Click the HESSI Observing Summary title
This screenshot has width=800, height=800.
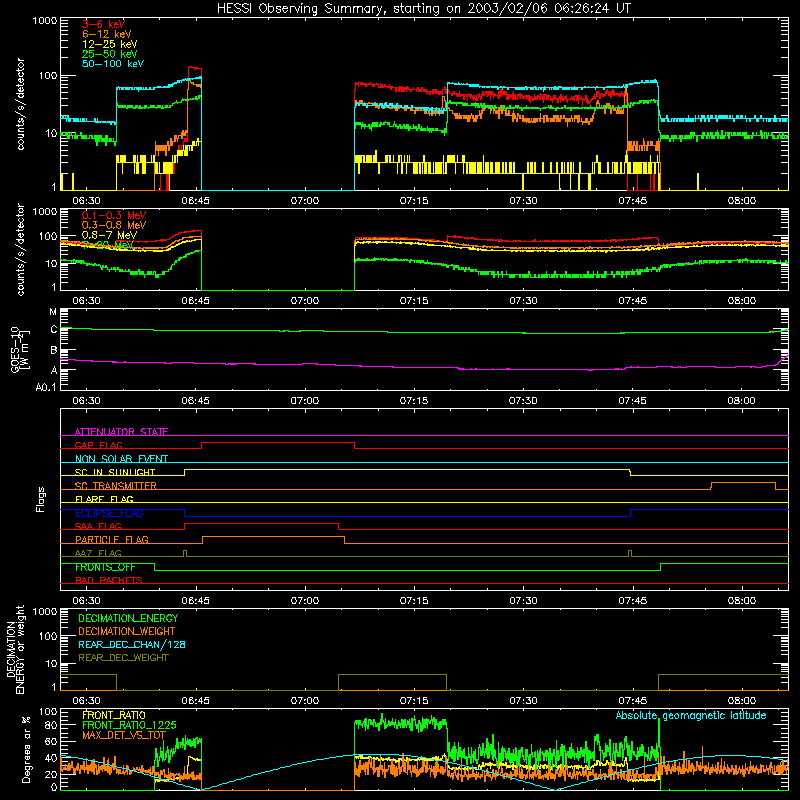click(x=423, y=8)
